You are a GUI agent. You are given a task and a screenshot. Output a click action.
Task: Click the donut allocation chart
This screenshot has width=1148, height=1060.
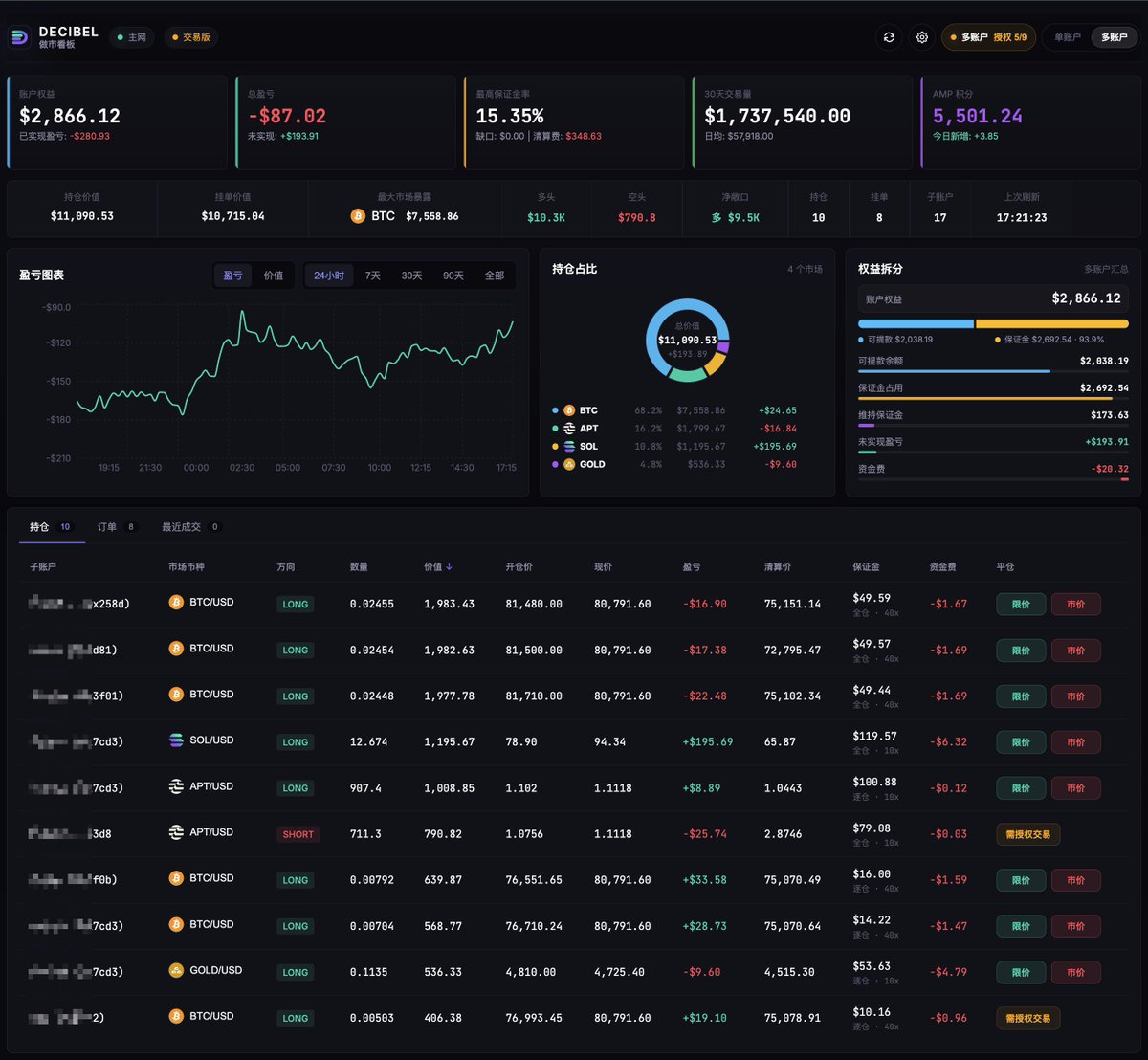point(688,341)
